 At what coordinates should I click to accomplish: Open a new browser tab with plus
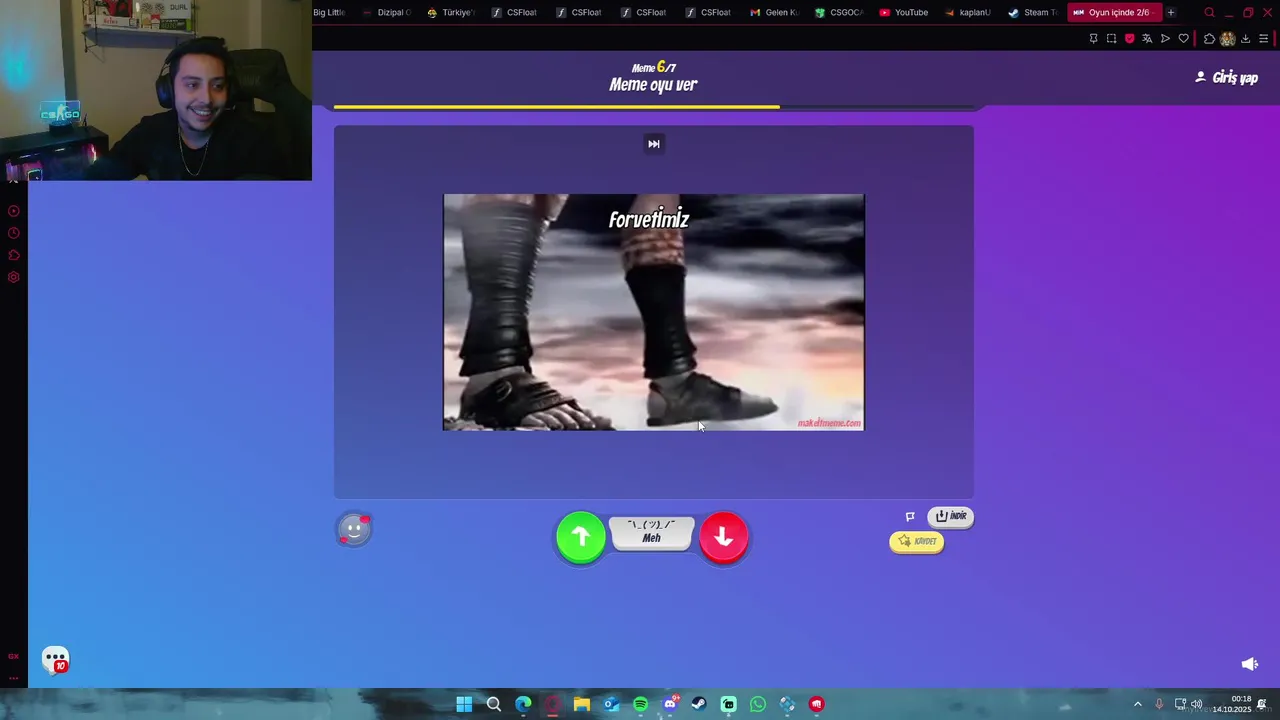[1171, 13]
